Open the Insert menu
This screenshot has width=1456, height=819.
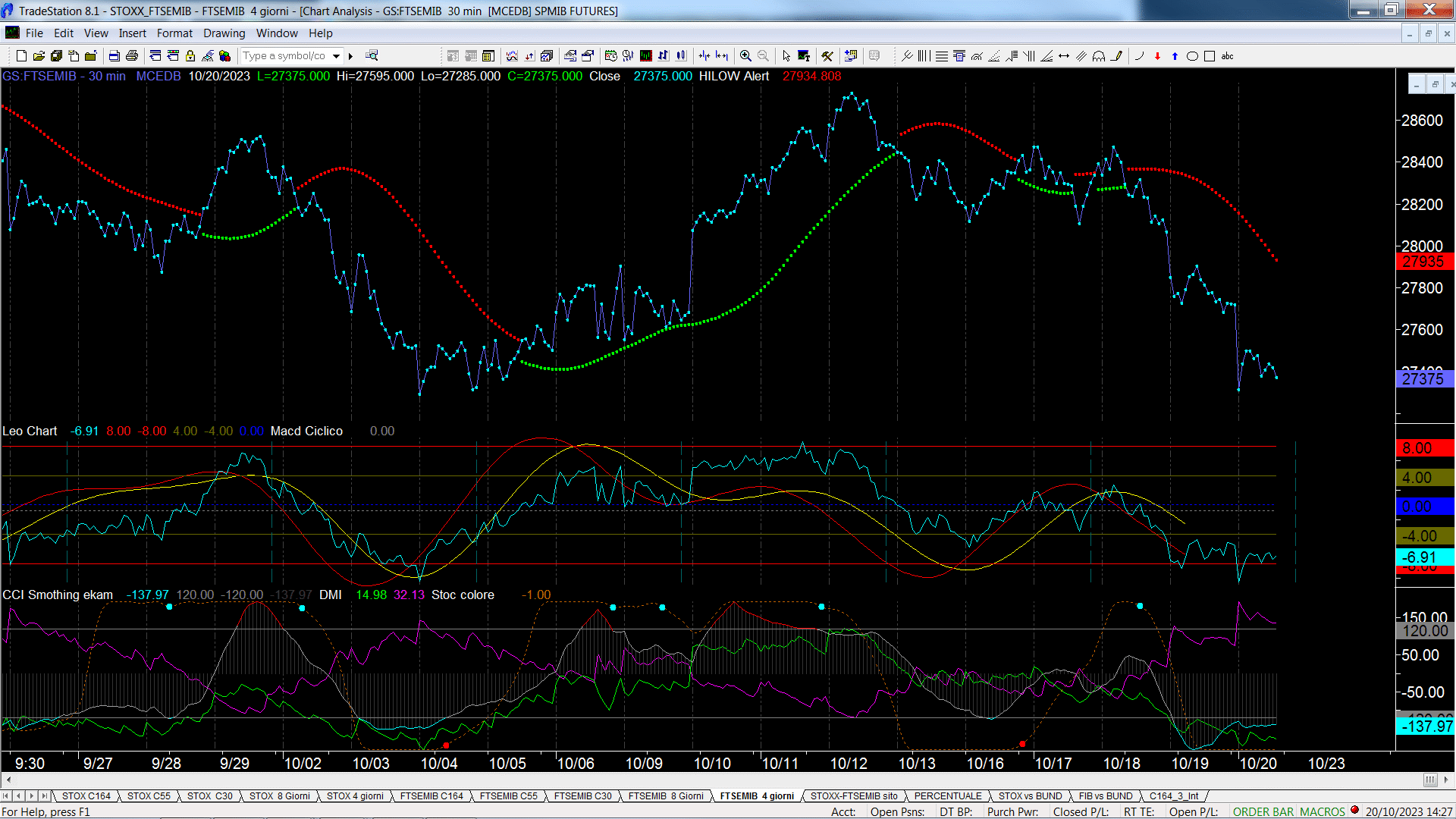(x=133, y=33)
